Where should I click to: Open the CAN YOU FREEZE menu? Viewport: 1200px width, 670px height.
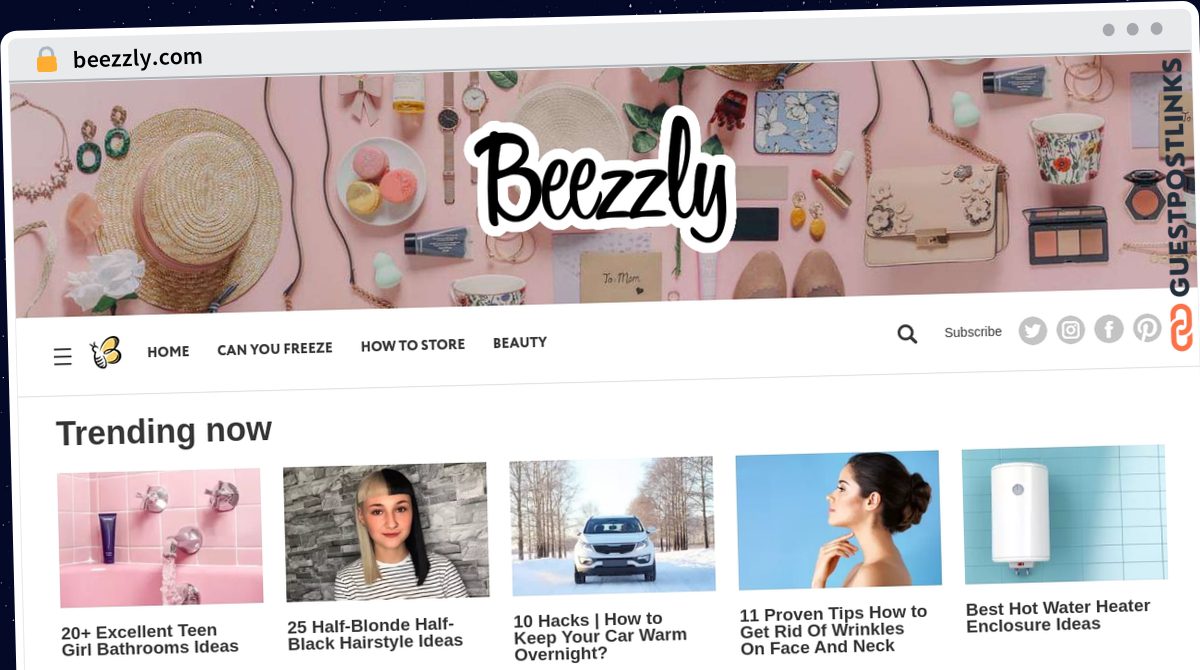(275, 348)
